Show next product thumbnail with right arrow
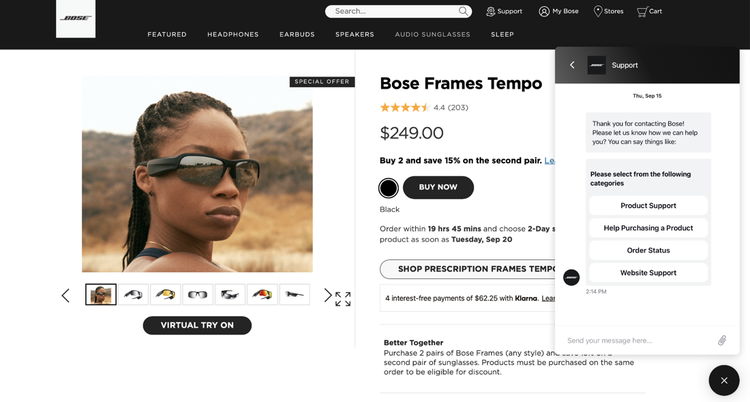This screenshot has height=402, width=750. (327, 295)
